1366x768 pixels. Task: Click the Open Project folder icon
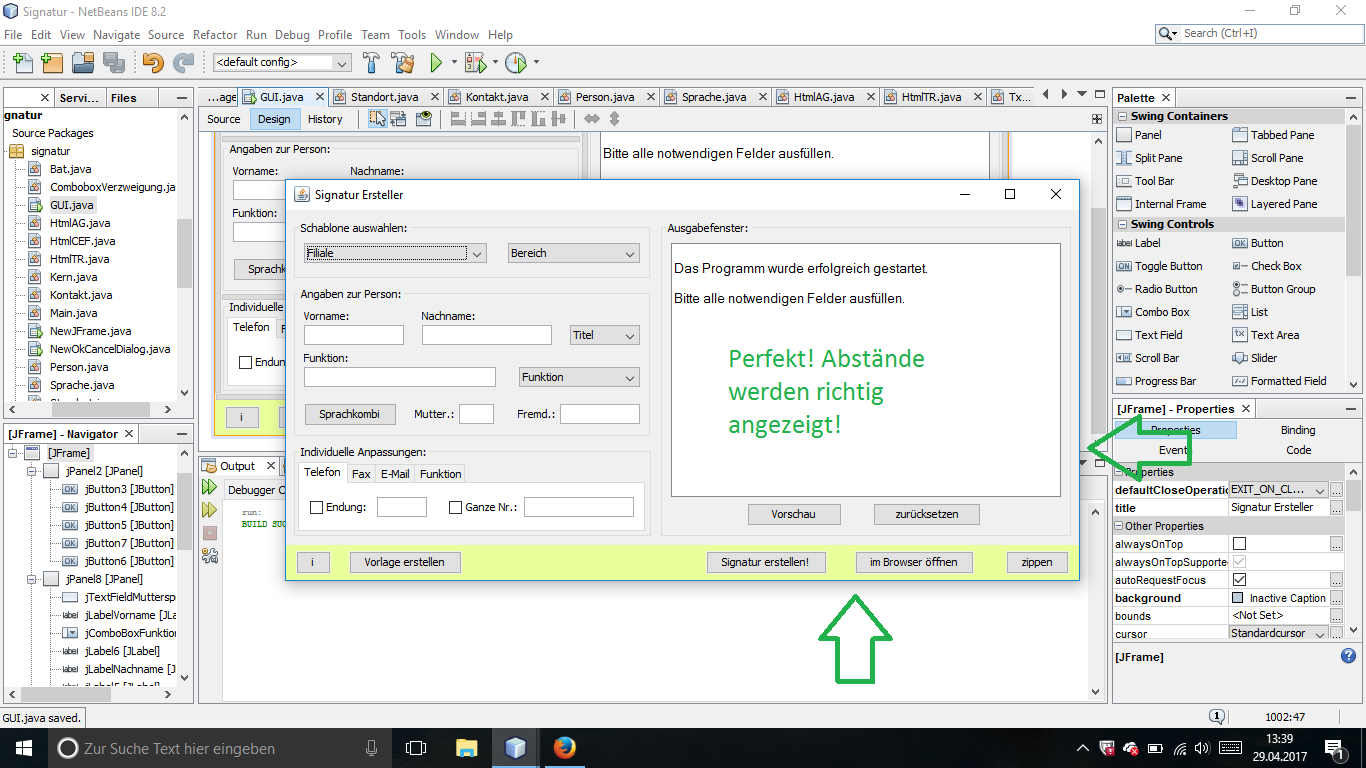click(83, 62)
